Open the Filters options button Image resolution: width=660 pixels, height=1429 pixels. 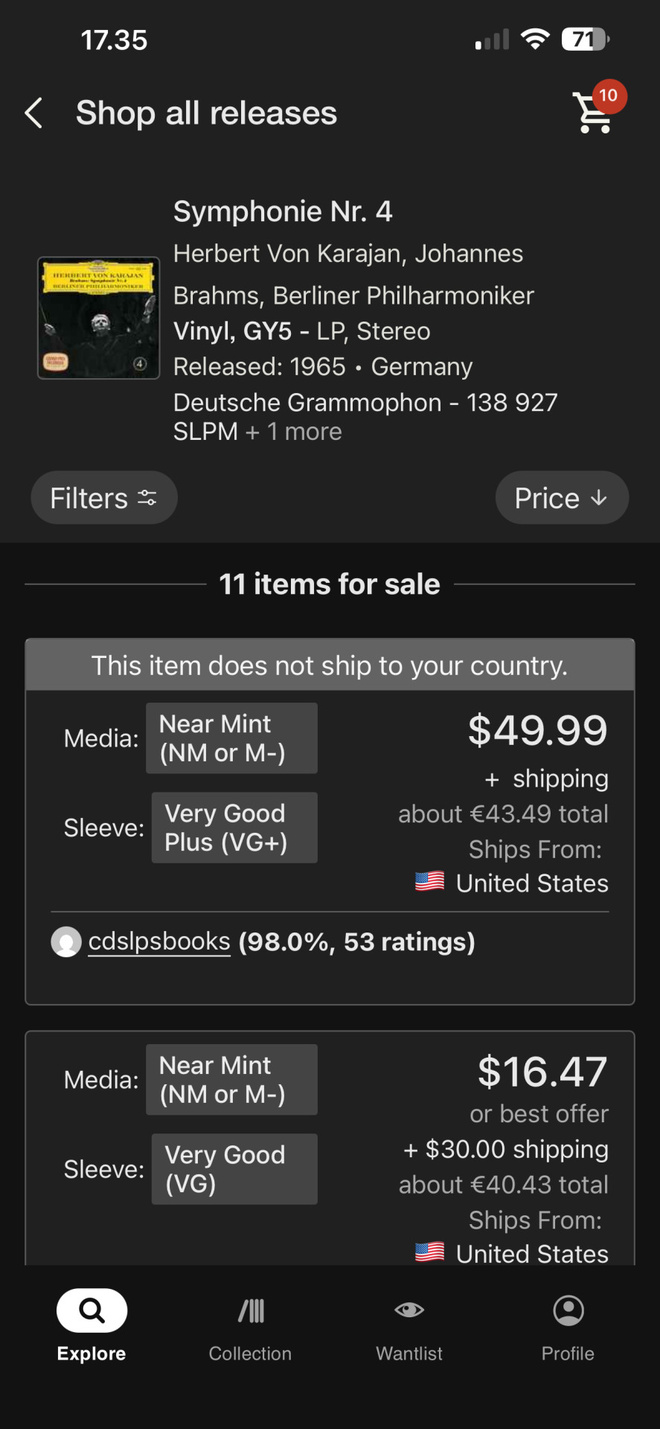click(104, 498)
